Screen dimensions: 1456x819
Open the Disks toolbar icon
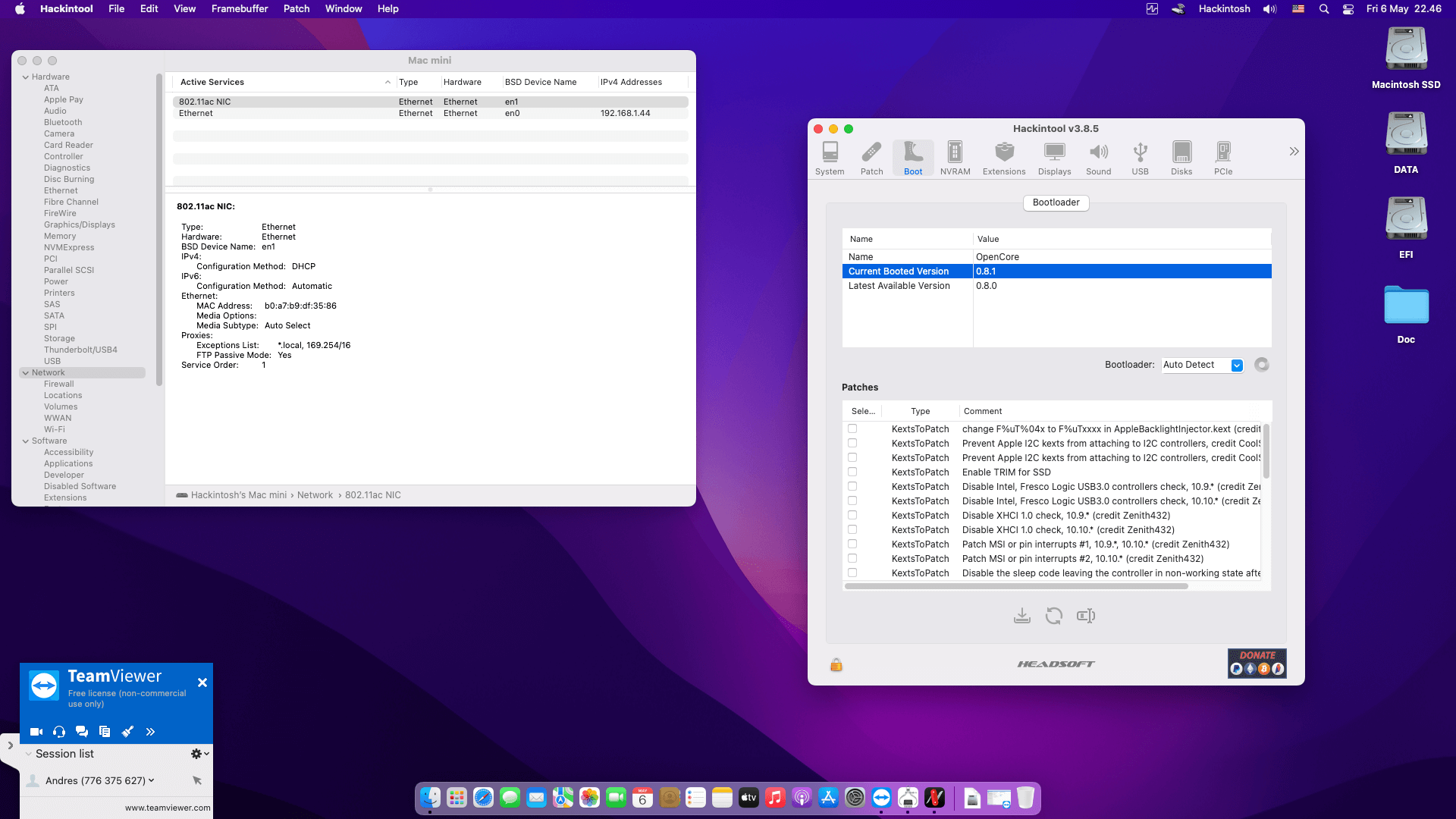(x=1181, y=158)
